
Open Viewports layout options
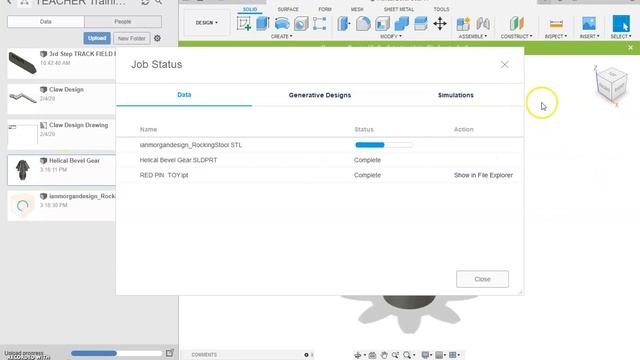point(453,355)
